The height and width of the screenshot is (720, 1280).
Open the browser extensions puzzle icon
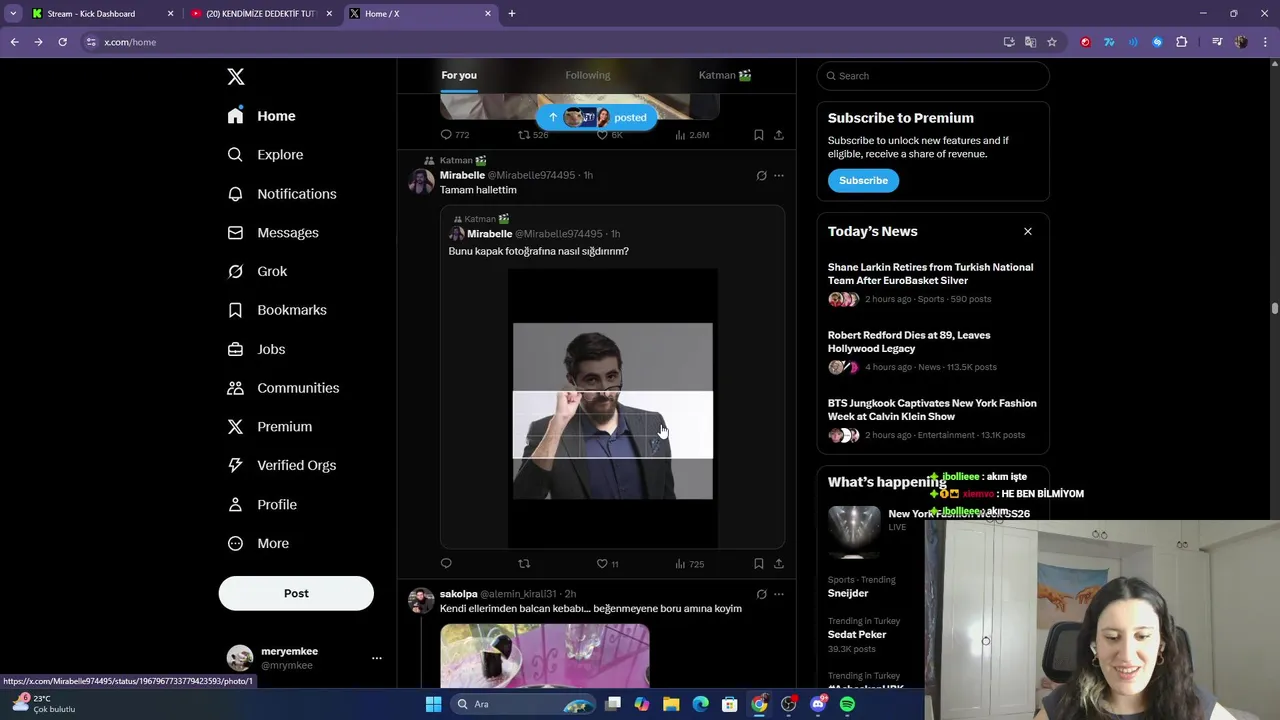(1181, 42)
